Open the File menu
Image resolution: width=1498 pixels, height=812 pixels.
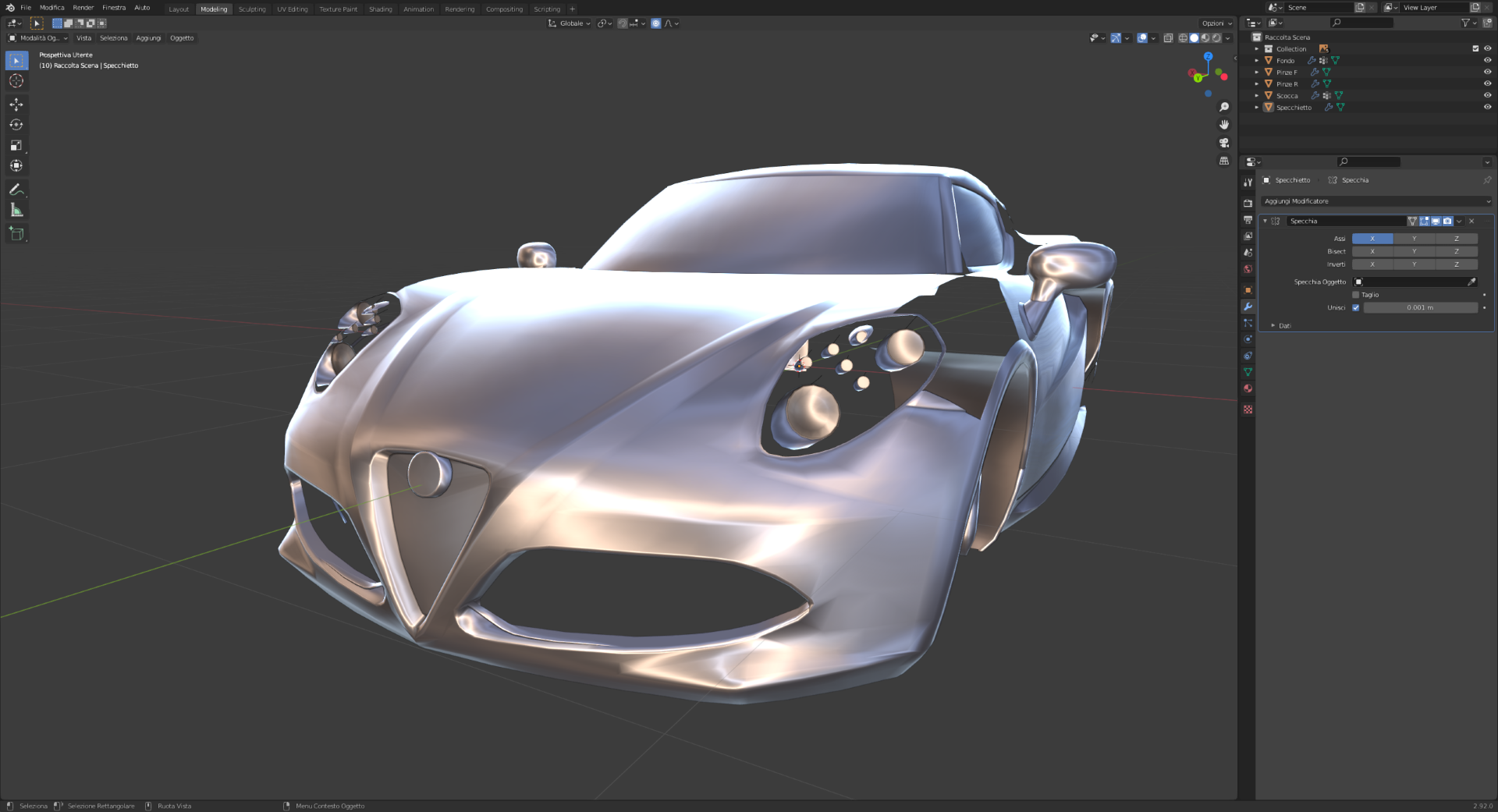[x=26, y=8]
